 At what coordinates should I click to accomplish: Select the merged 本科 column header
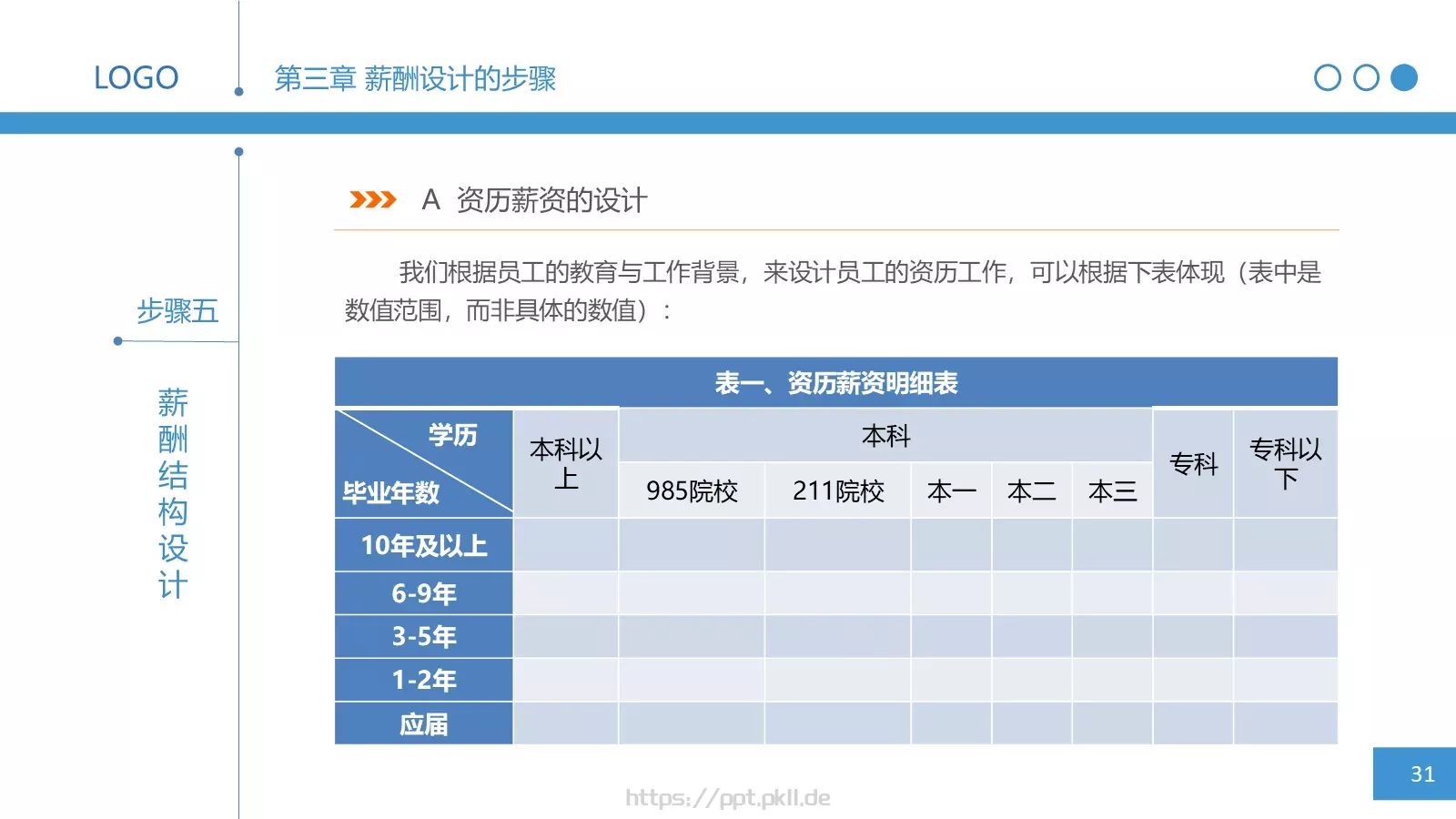coord(885,436)
